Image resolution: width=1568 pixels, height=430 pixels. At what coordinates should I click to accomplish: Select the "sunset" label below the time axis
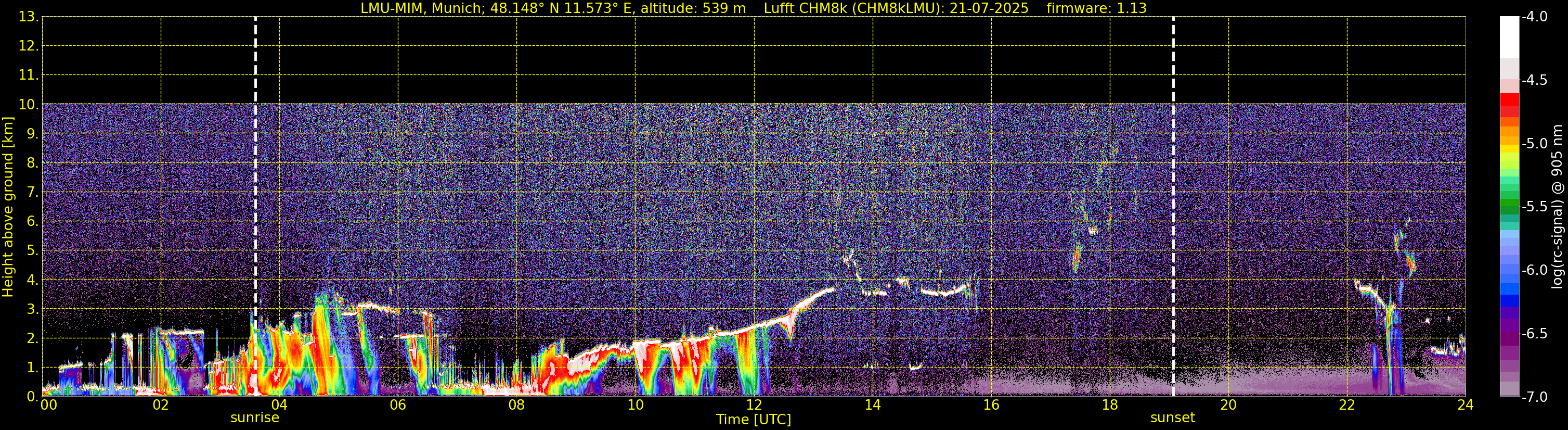pyautogui.click(x=1172, y=418)
